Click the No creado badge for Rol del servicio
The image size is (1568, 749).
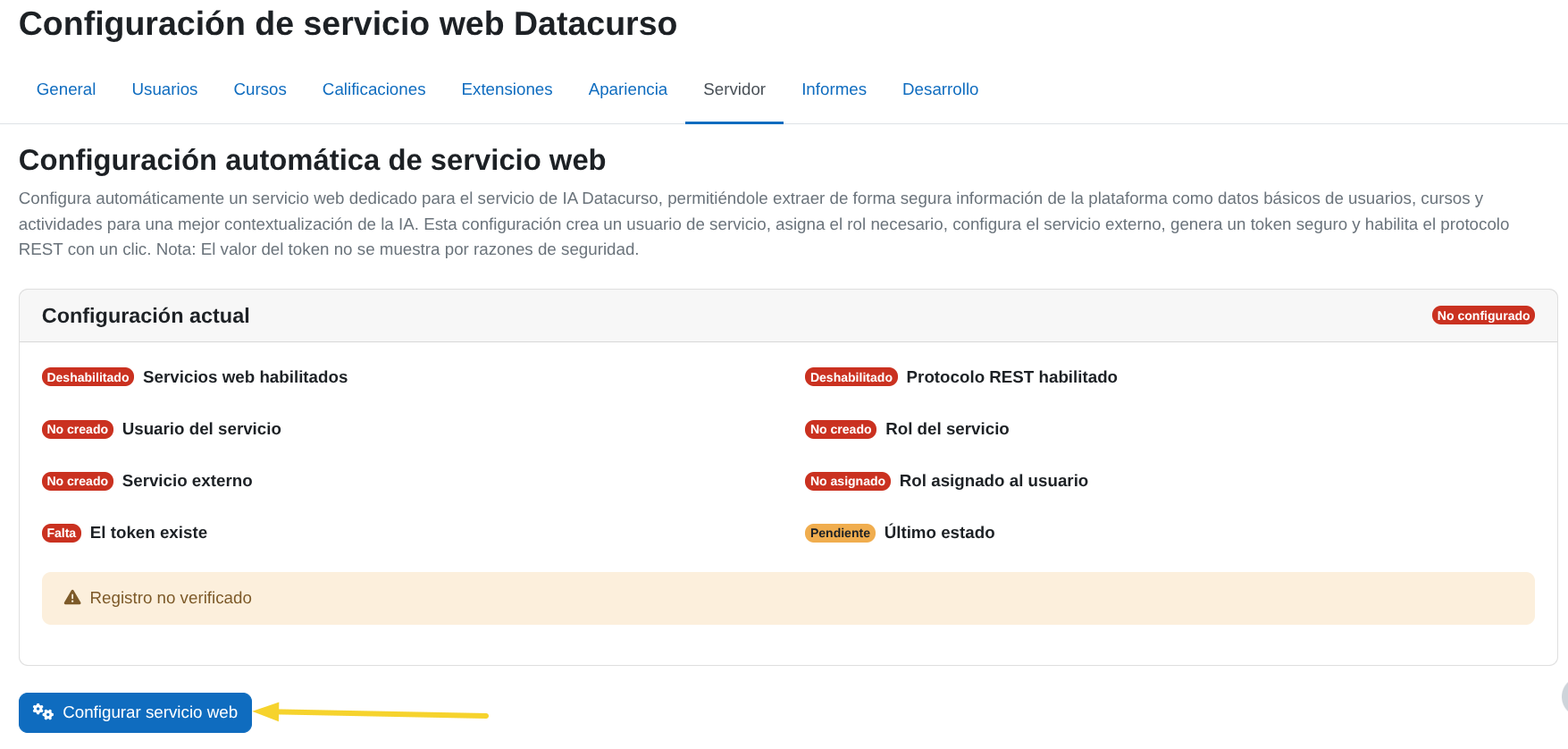pos(841,429)
